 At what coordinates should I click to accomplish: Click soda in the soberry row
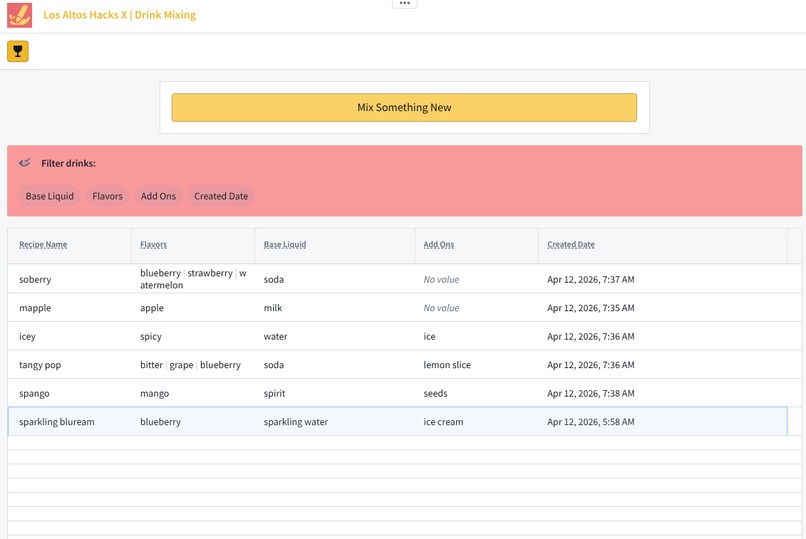point(273,280)
